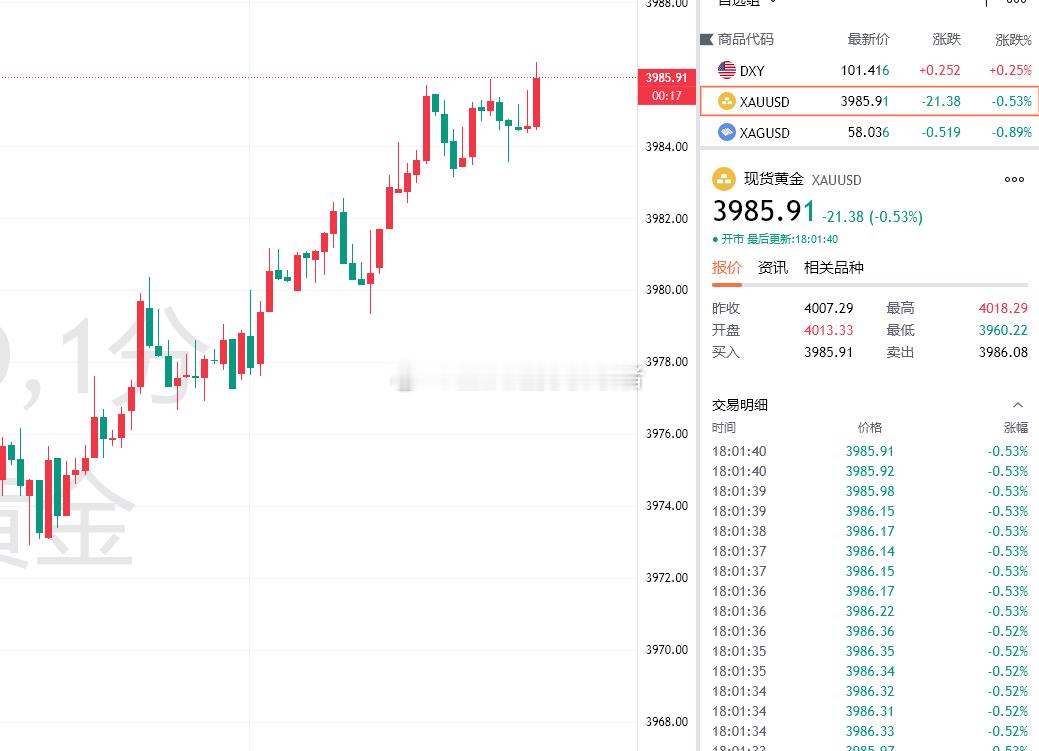
Task: Click the trade price 3986.33
Action: click(869, 731)
